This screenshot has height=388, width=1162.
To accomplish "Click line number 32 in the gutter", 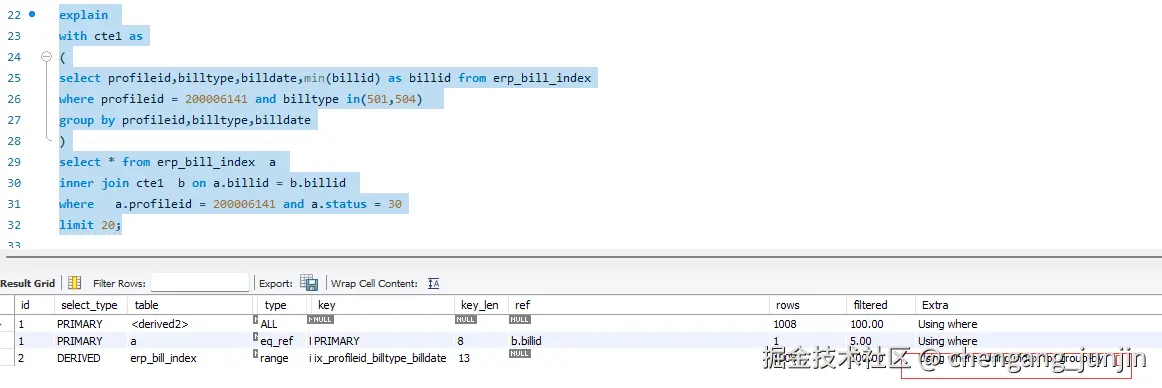I will tap(13, 225).
